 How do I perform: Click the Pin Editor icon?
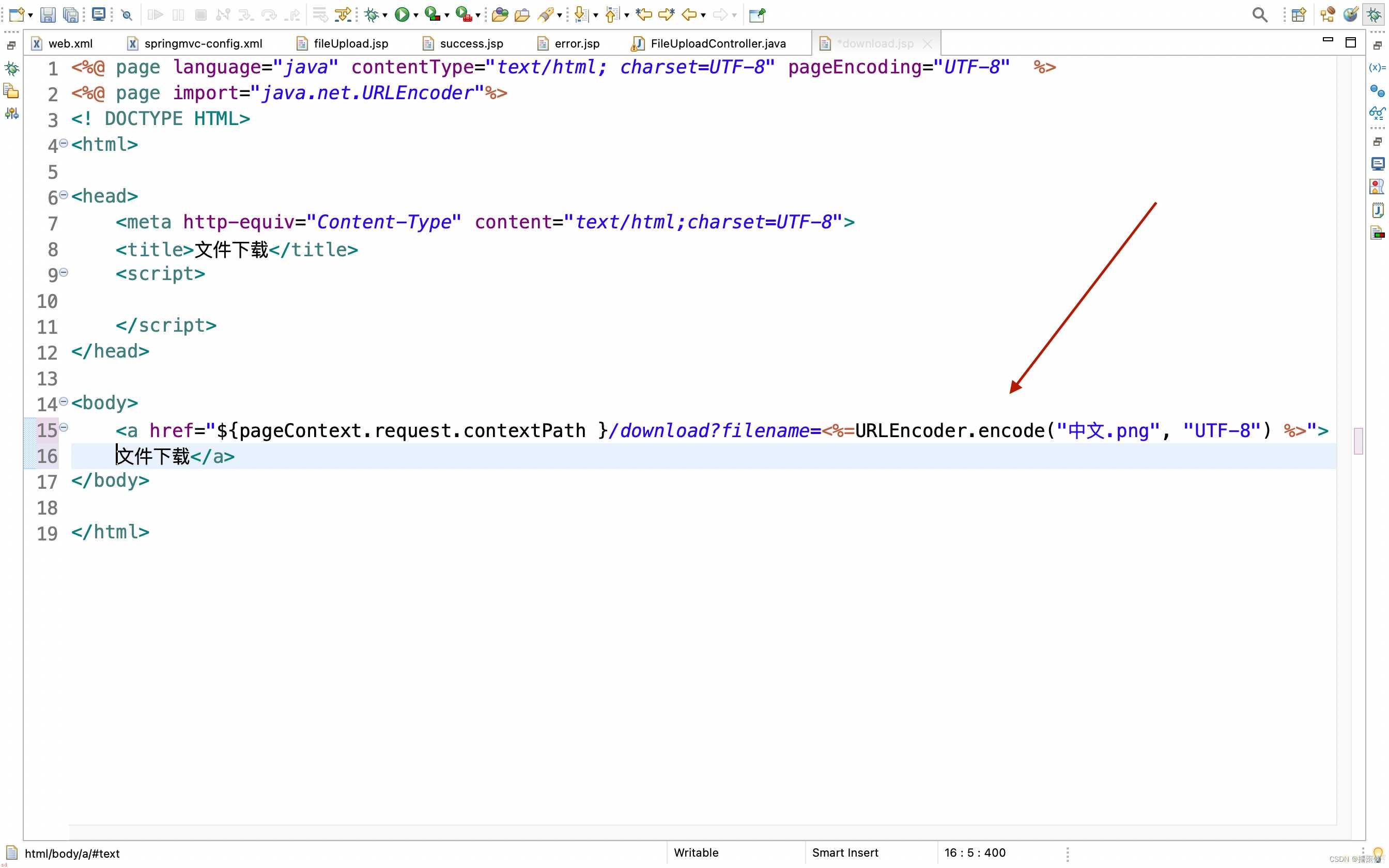(758, 14)
